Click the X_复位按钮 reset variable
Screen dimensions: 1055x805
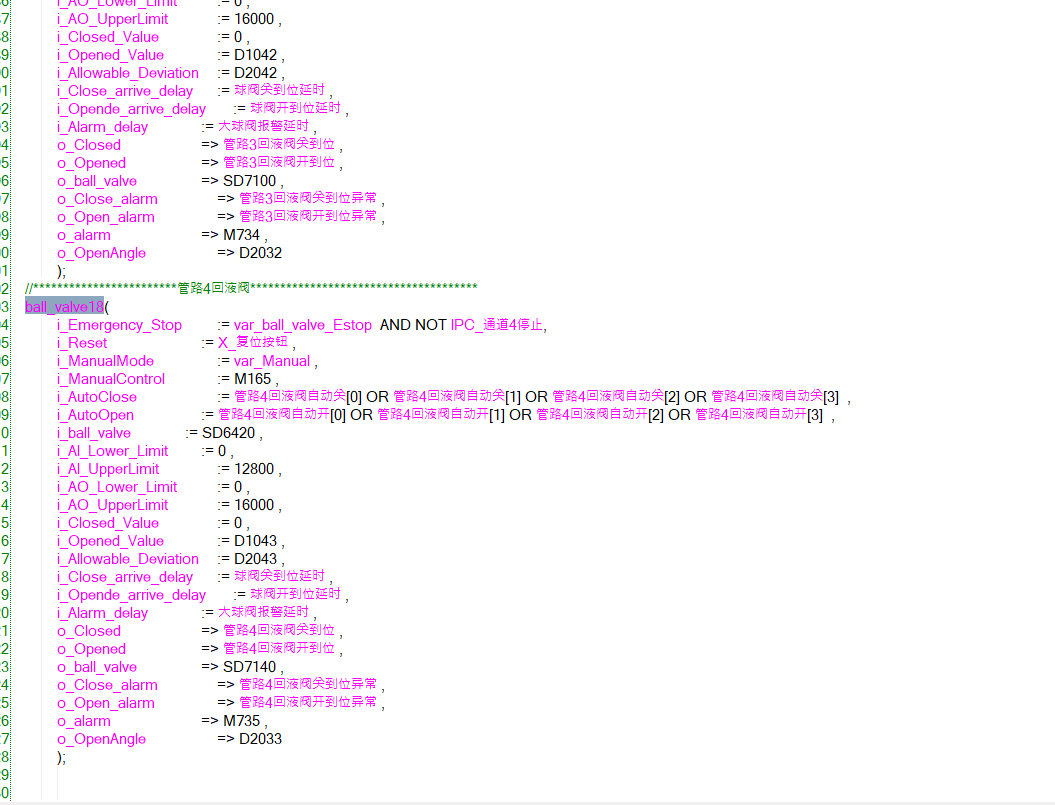click(254, 343)
